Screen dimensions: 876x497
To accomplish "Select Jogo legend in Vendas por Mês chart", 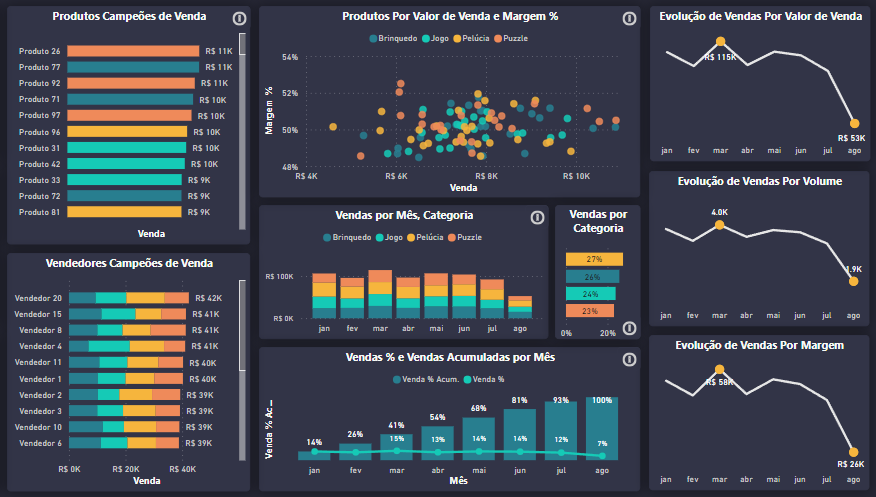I will click(378, 237).
